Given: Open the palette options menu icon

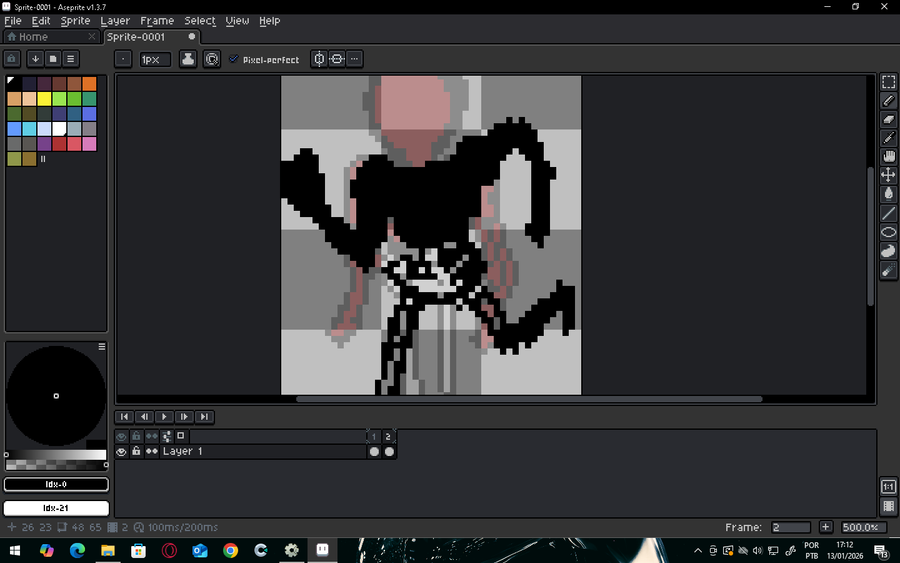Looking at the screenshot, I should click(71, 59).
